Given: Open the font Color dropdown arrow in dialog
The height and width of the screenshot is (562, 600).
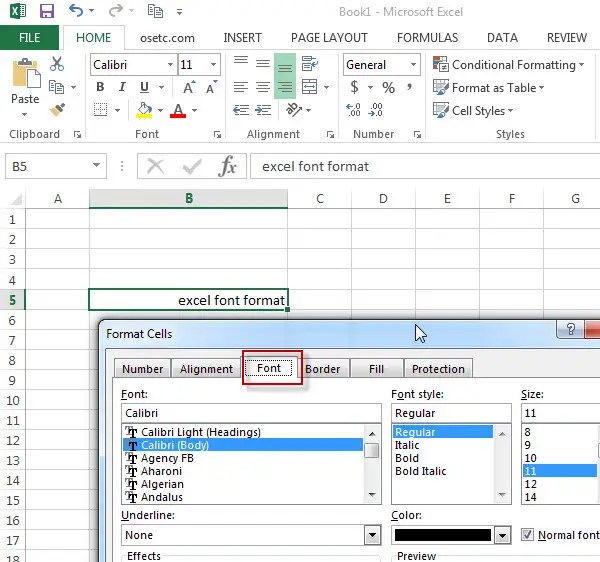Looking at the screenshot, I should [x=503, y=535].
